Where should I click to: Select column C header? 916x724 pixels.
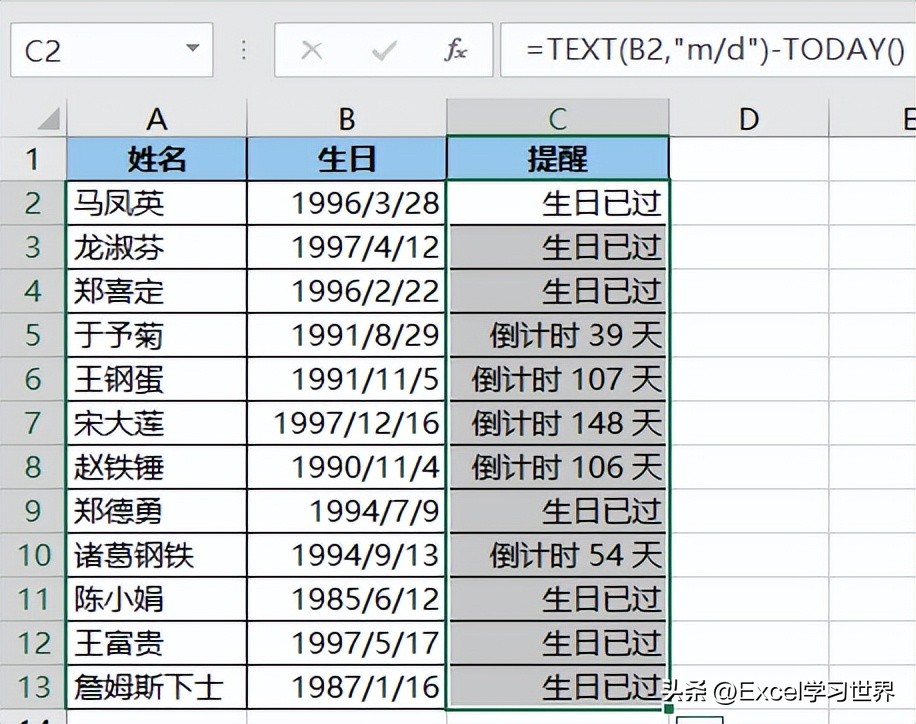coord(558,119)
